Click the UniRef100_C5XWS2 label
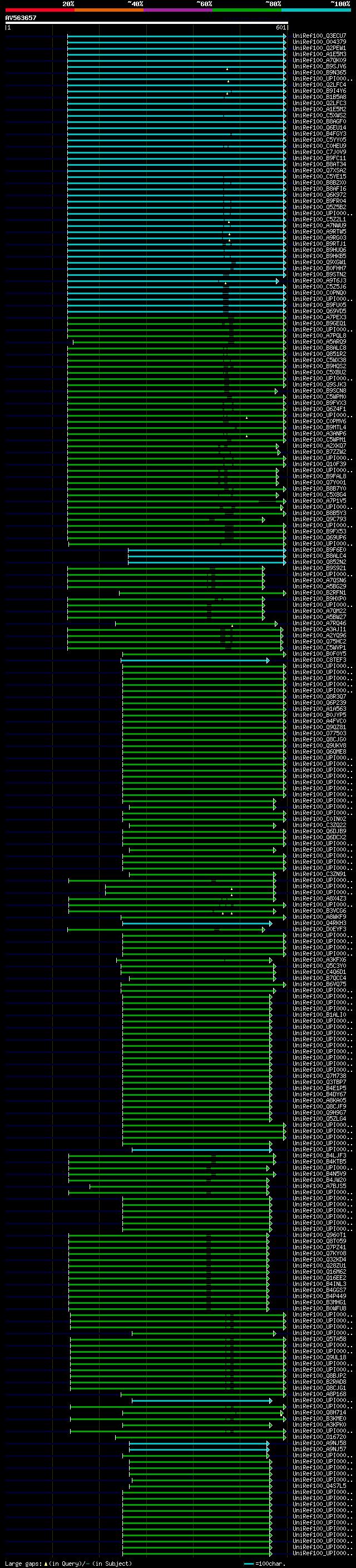Viewport: 356px width, 1568px height. point(319,115)
